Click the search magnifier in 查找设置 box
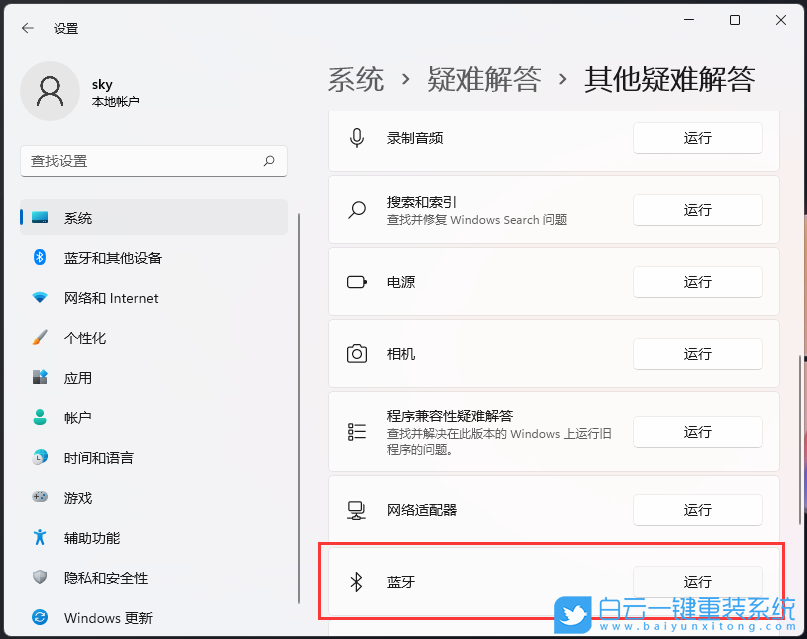Image resolution: width=807 pixels, height=639 pixels. tap(269, 161)
